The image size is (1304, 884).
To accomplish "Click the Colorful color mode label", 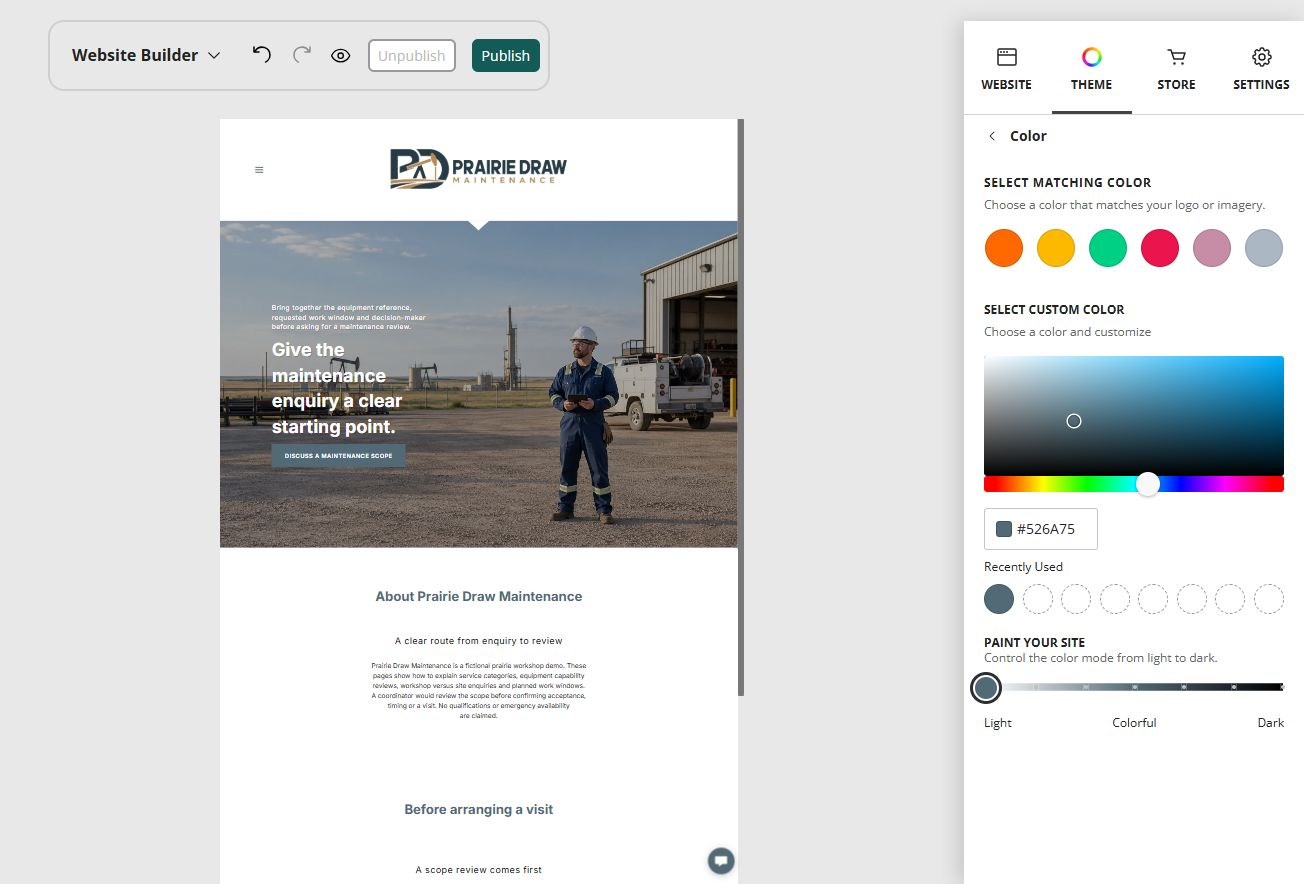I will tap(1134, 723).
